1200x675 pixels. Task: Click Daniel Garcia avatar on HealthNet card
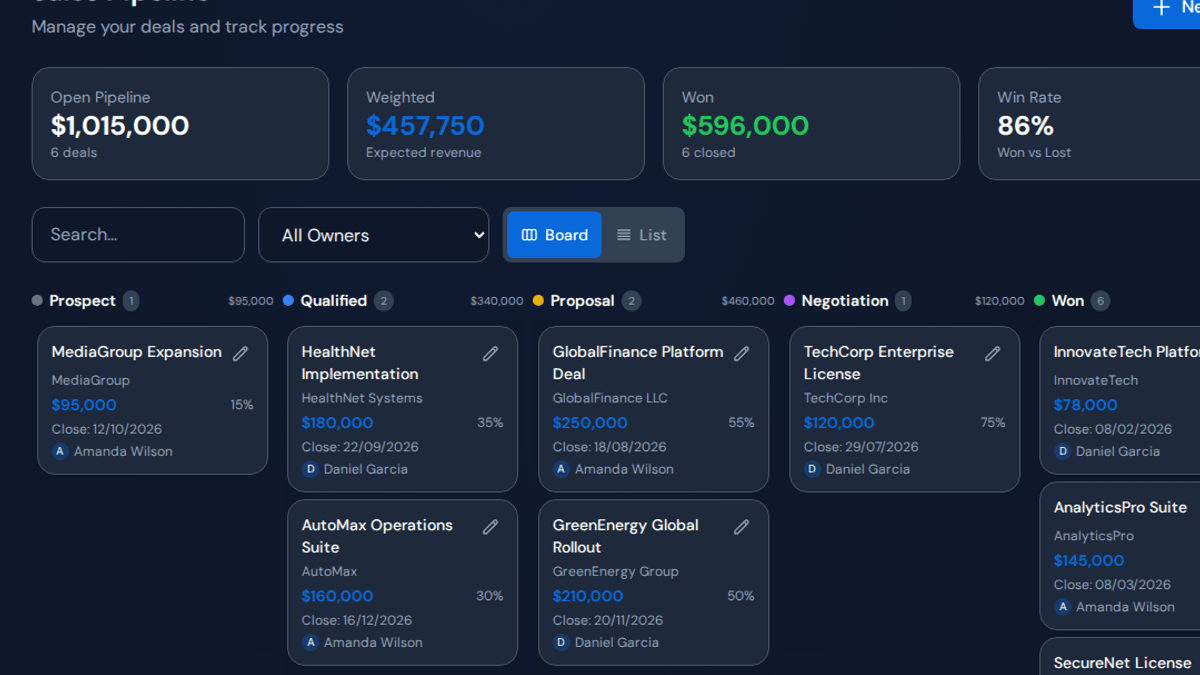pyautogui.click(x=310, y=469)
